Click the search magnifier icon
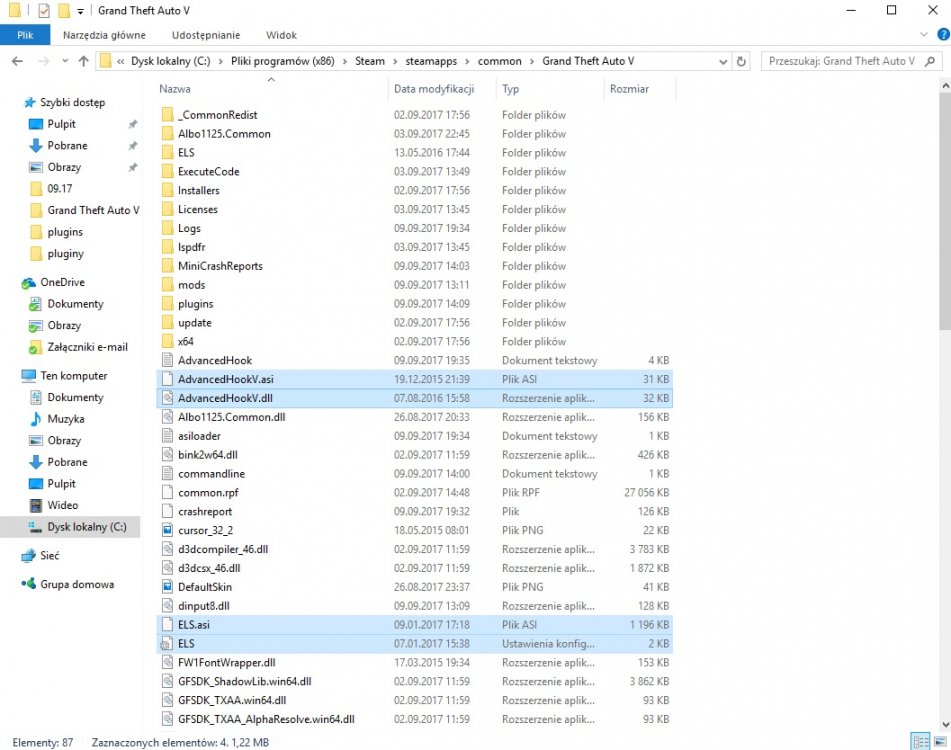 click(x=930, y=61)
